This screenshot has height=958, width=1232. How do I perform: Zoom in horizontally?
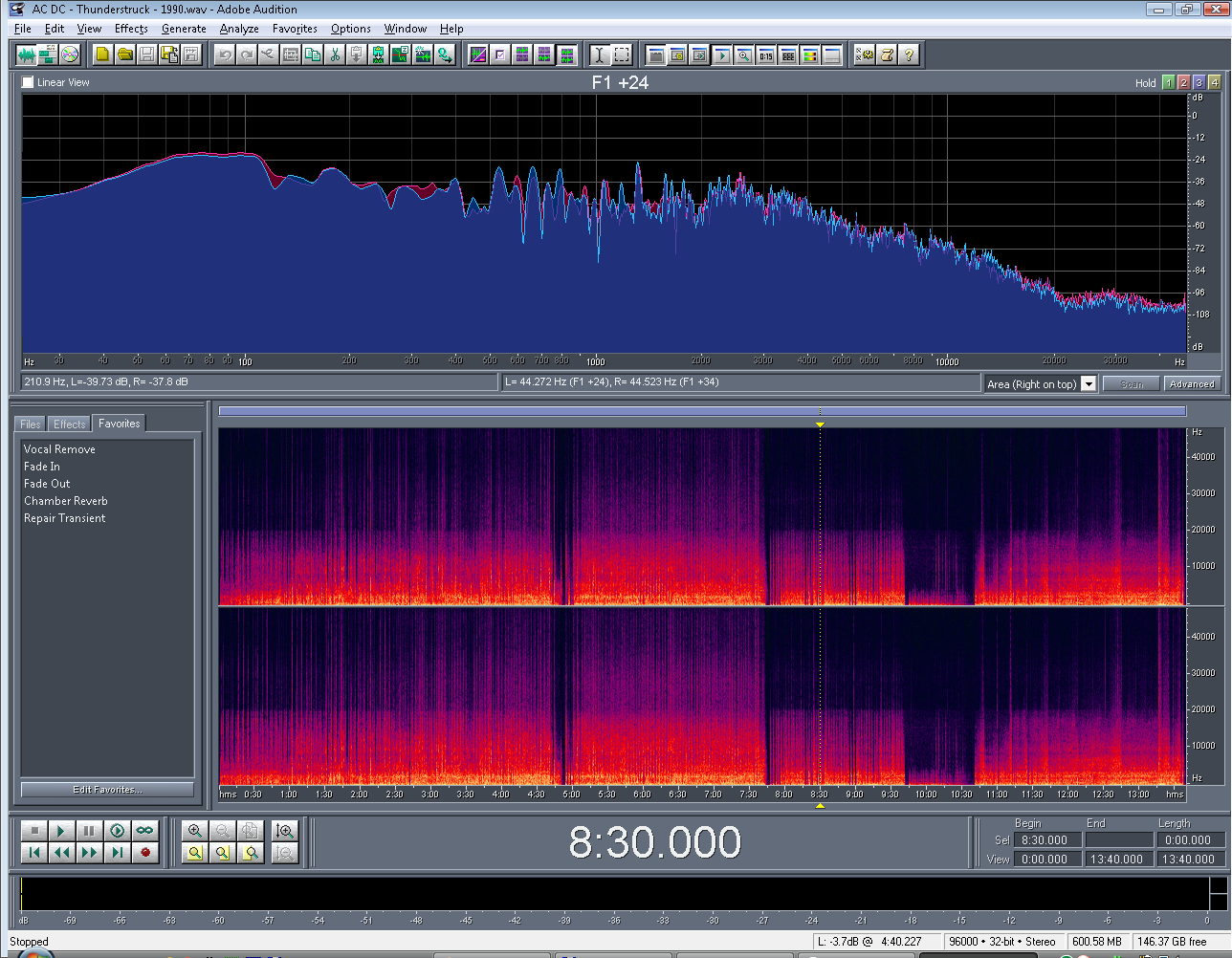[195, 831]
